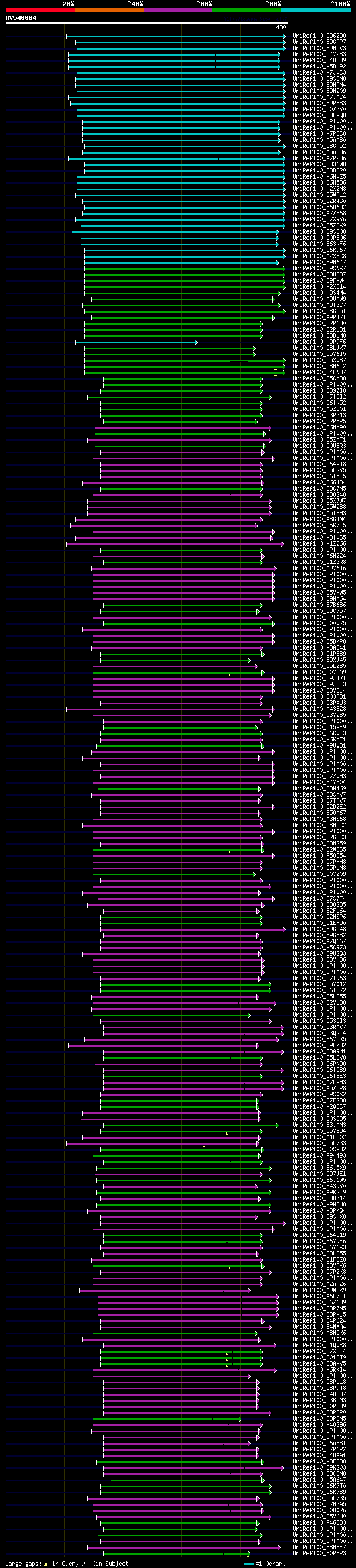
Task: Click label UniRef100_A7J0C3
Action: pos(319,72)
